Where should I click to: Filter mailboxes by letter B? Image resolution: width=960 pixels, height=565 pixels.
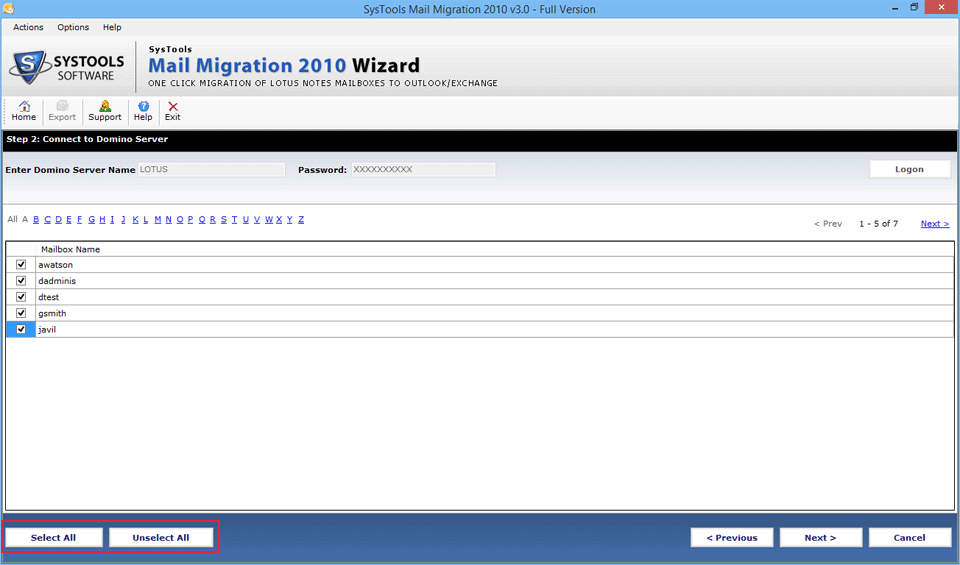pos(36,219)
